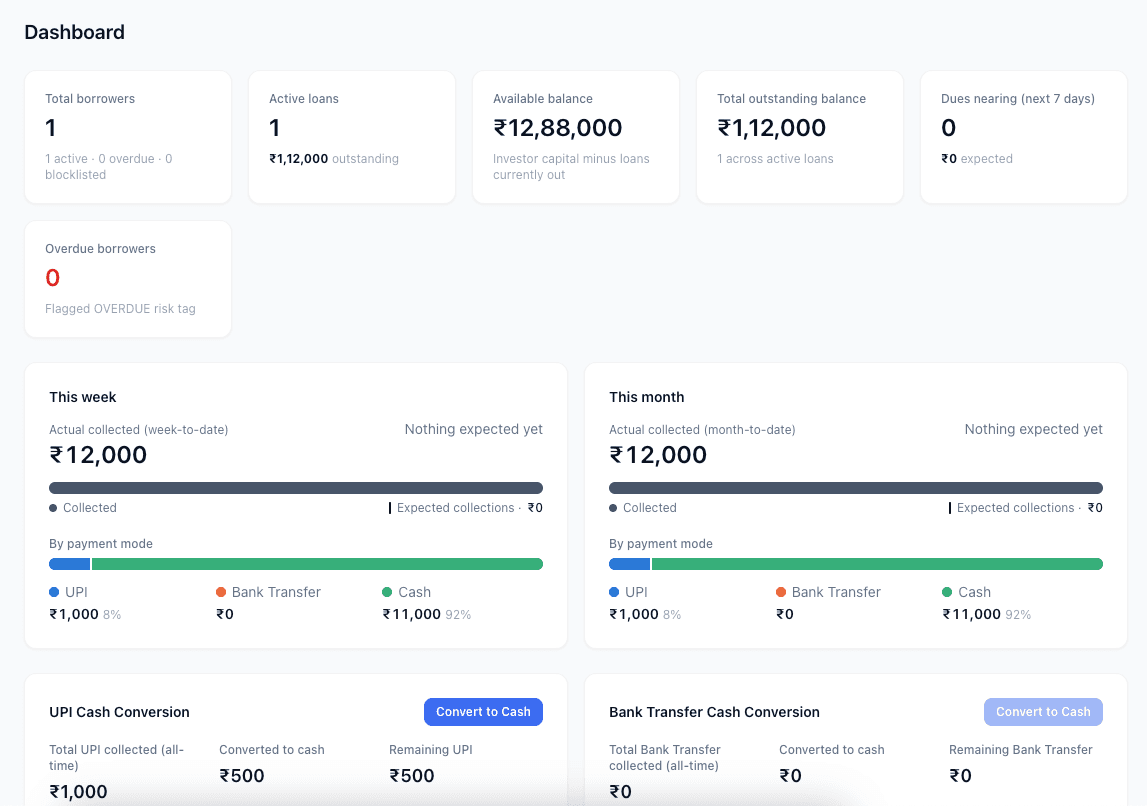Viewport: 1147px width, 806px height.
Task: Click the blue UPI legend dot under This month
Action: [x=614, y=592]
